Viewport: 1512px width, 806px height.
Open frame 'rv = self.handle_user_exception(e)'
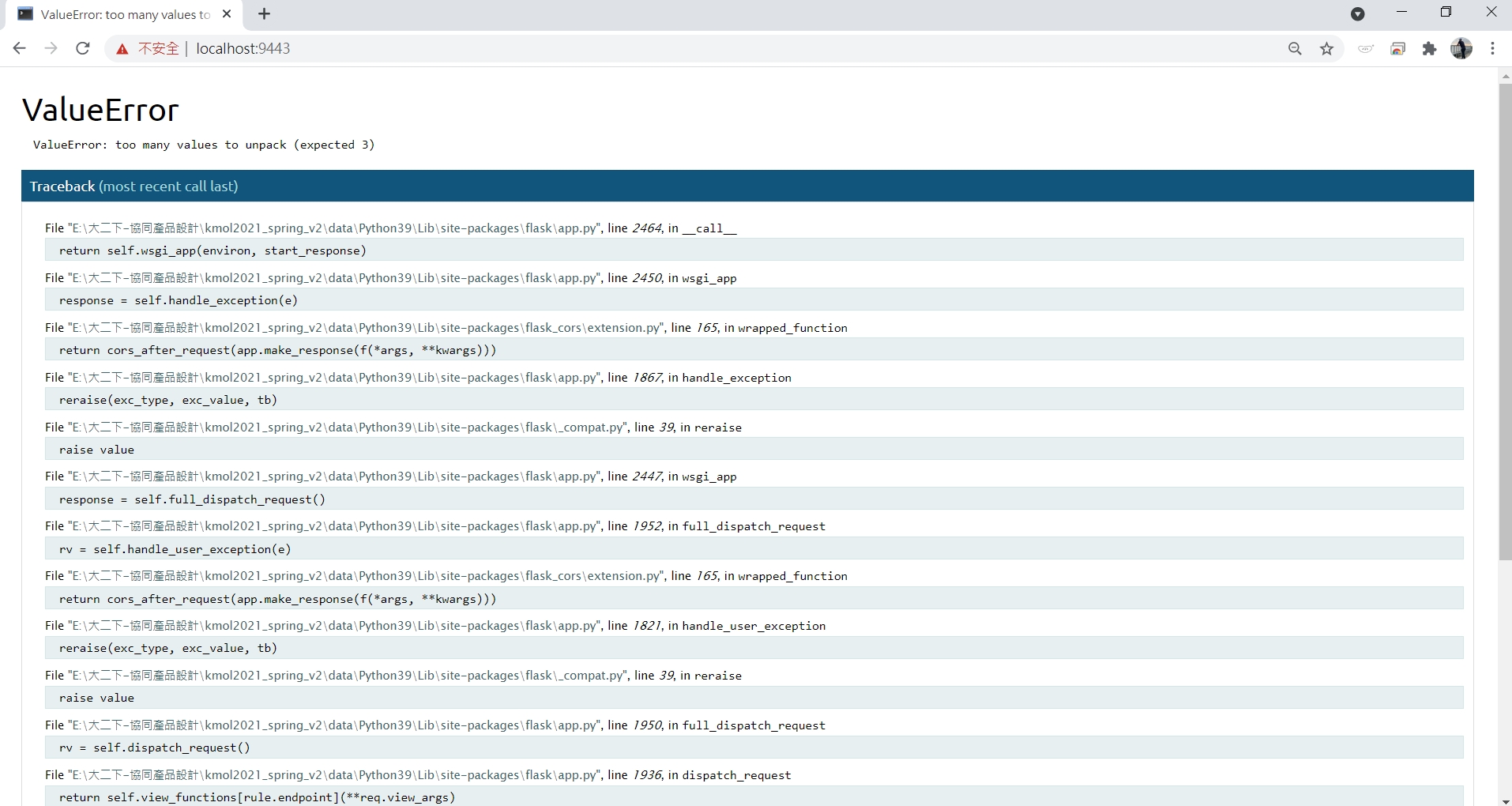pos(754,549)
